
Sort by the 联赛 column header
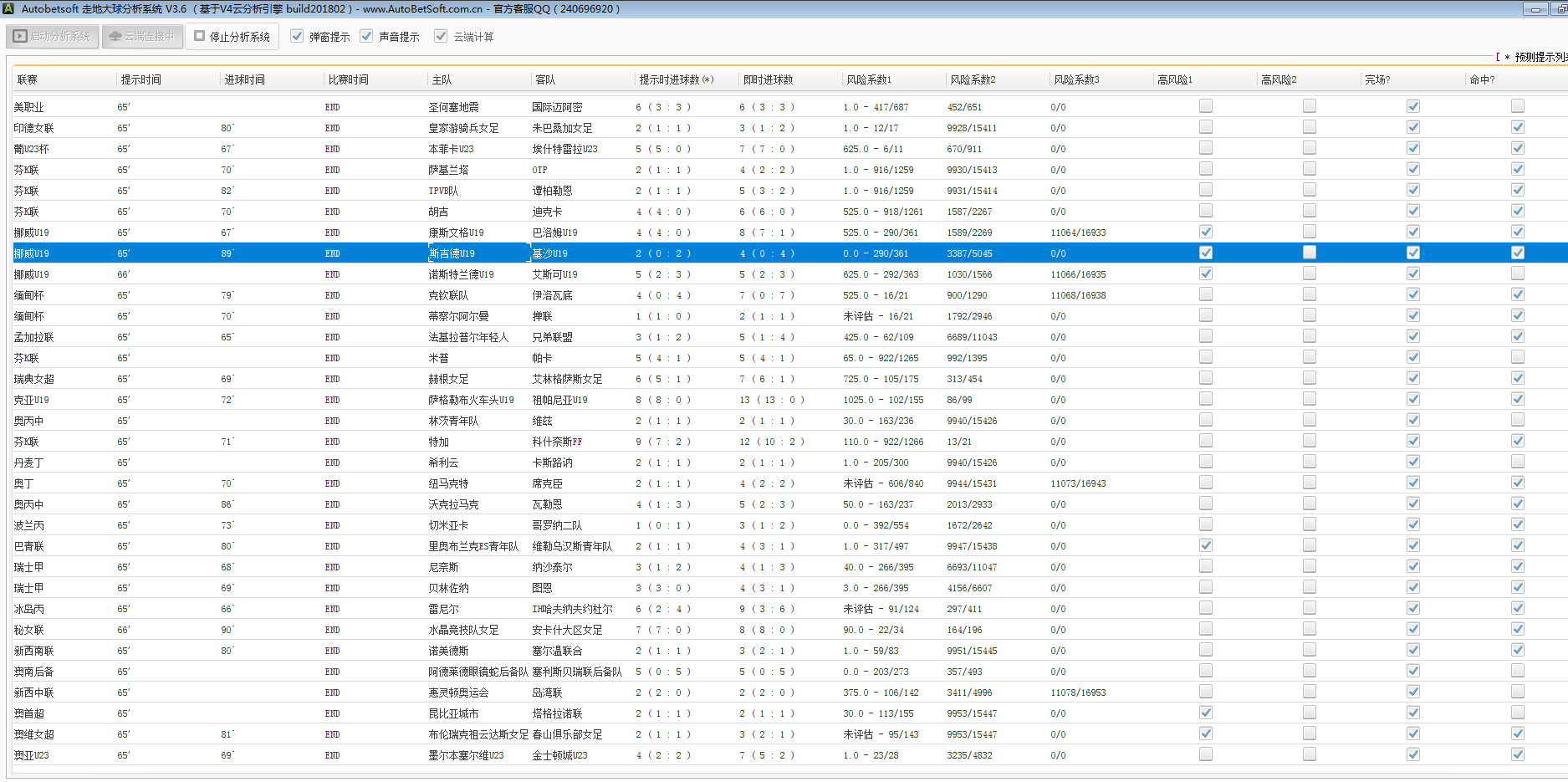pyautogui.click(x=28, y=80)
